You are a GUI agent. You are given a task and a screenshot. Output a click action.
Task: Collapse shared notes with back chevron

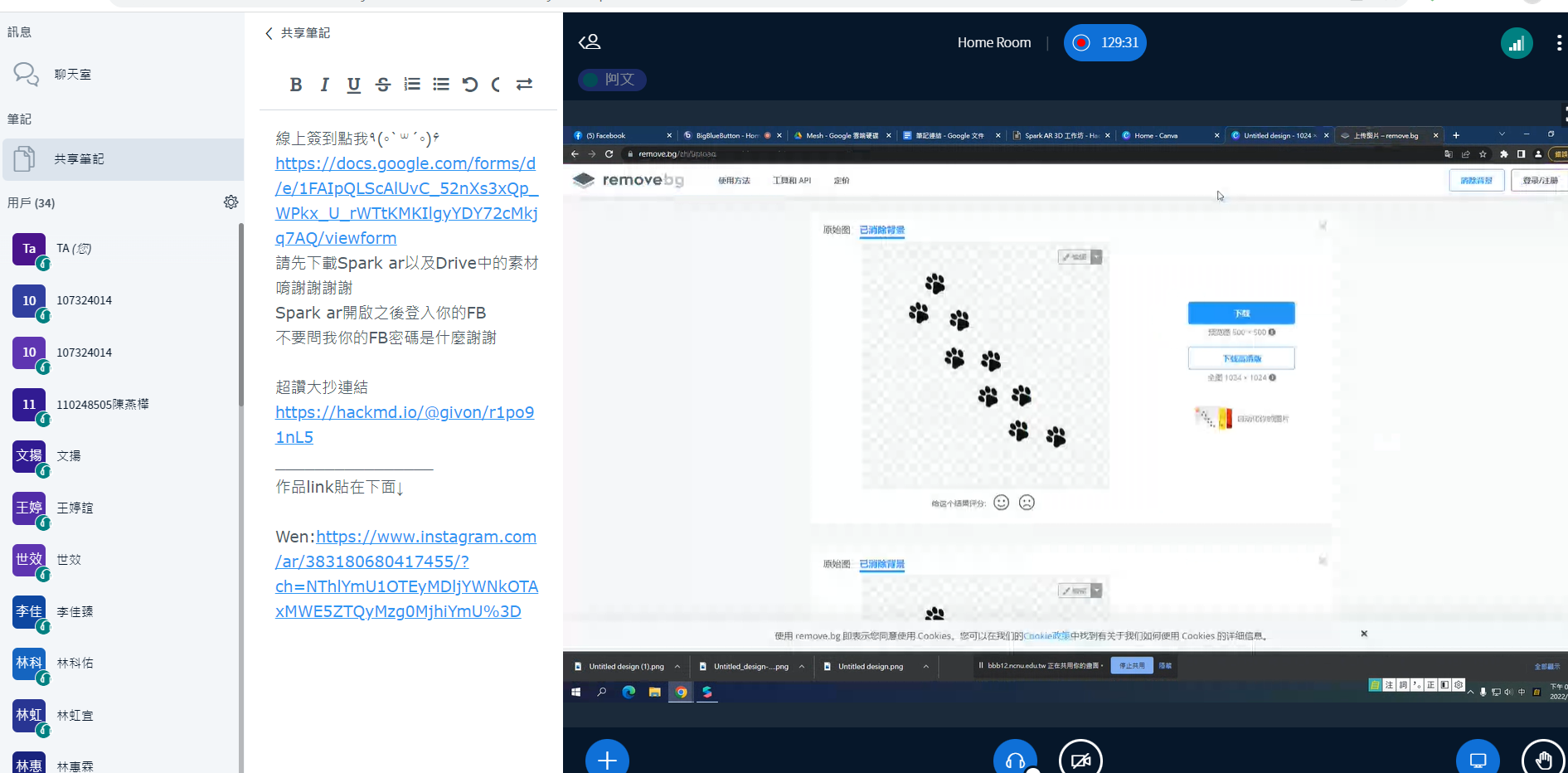point(269,33)
